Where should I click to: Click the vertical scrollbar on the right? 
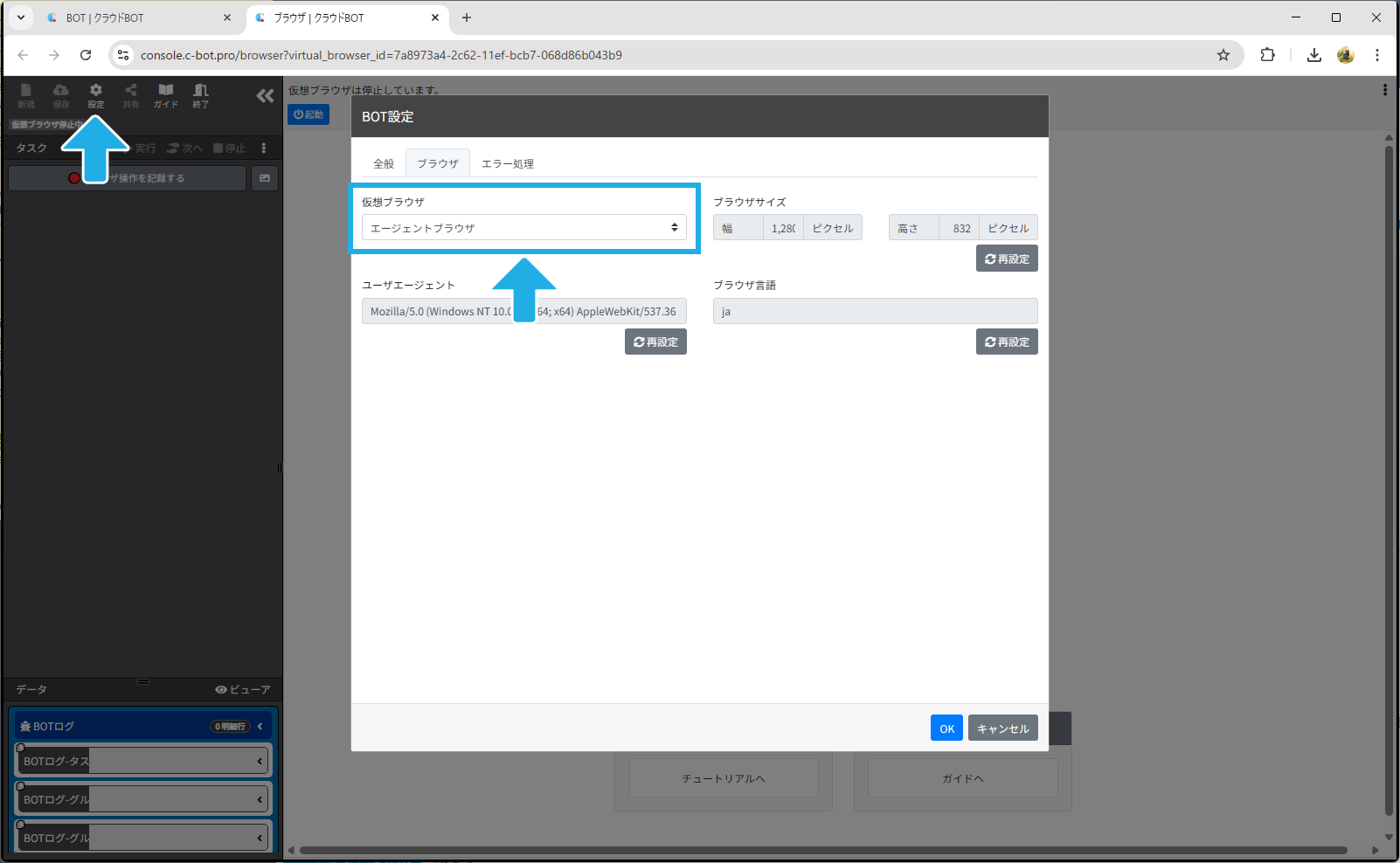pyautogui.click(x=1389, y=480)
